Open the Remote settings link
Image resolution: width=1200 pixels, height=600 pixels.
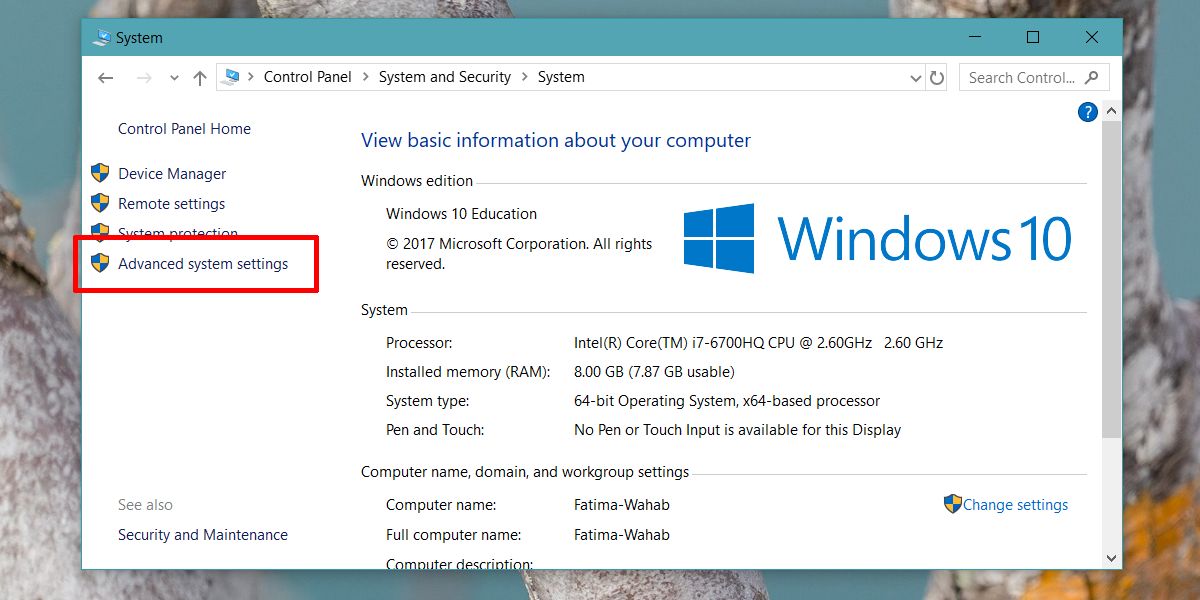click(172, 204)
